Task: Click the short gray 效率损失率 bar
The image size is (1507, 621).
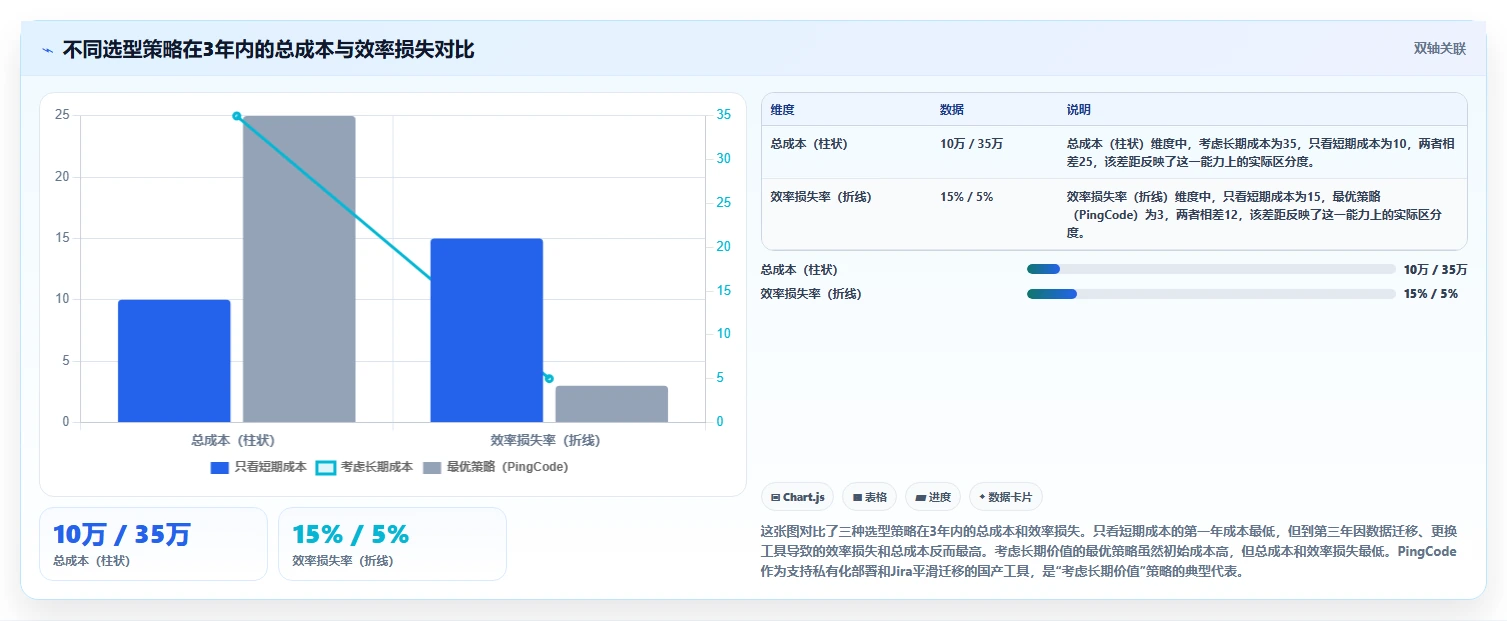Action: (x=612, y=404)
